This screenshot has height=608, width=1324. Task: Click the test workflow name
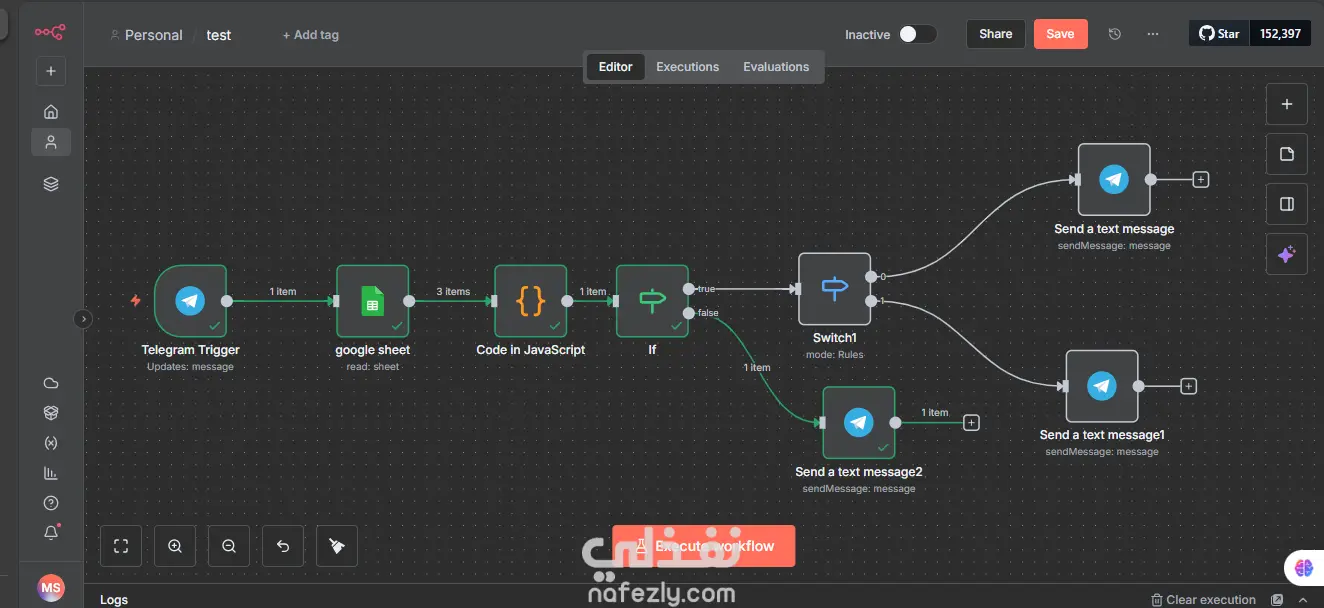[219, 35]
